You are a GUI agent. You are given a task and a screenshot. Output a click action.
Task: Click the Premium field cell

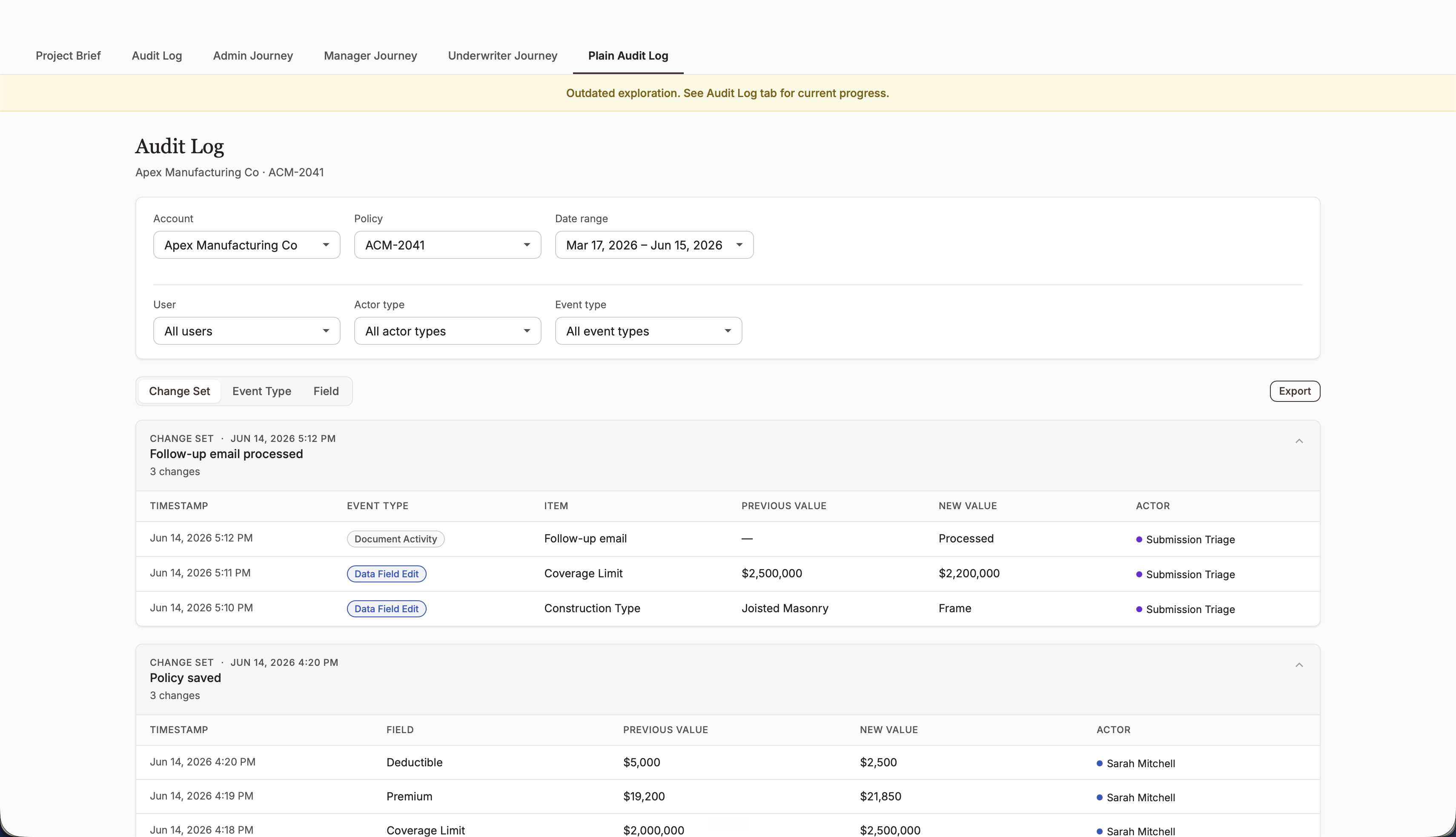pyautogui.click(x=409, y=796)
